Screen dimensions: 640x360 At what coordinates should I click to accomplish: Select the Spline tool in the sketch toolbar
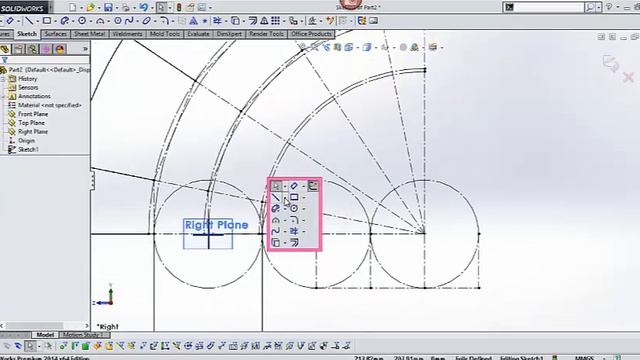click(x=129, y=20)
